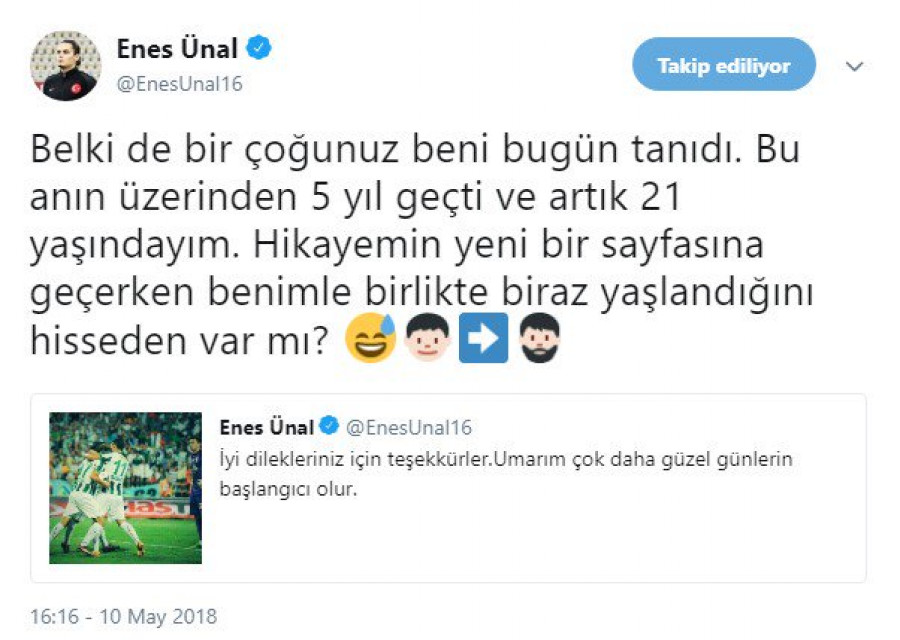Click @EnesUnal16 handle in the quoted tweet
Viewport: 900px width, 640px height.
pos(409,427)
